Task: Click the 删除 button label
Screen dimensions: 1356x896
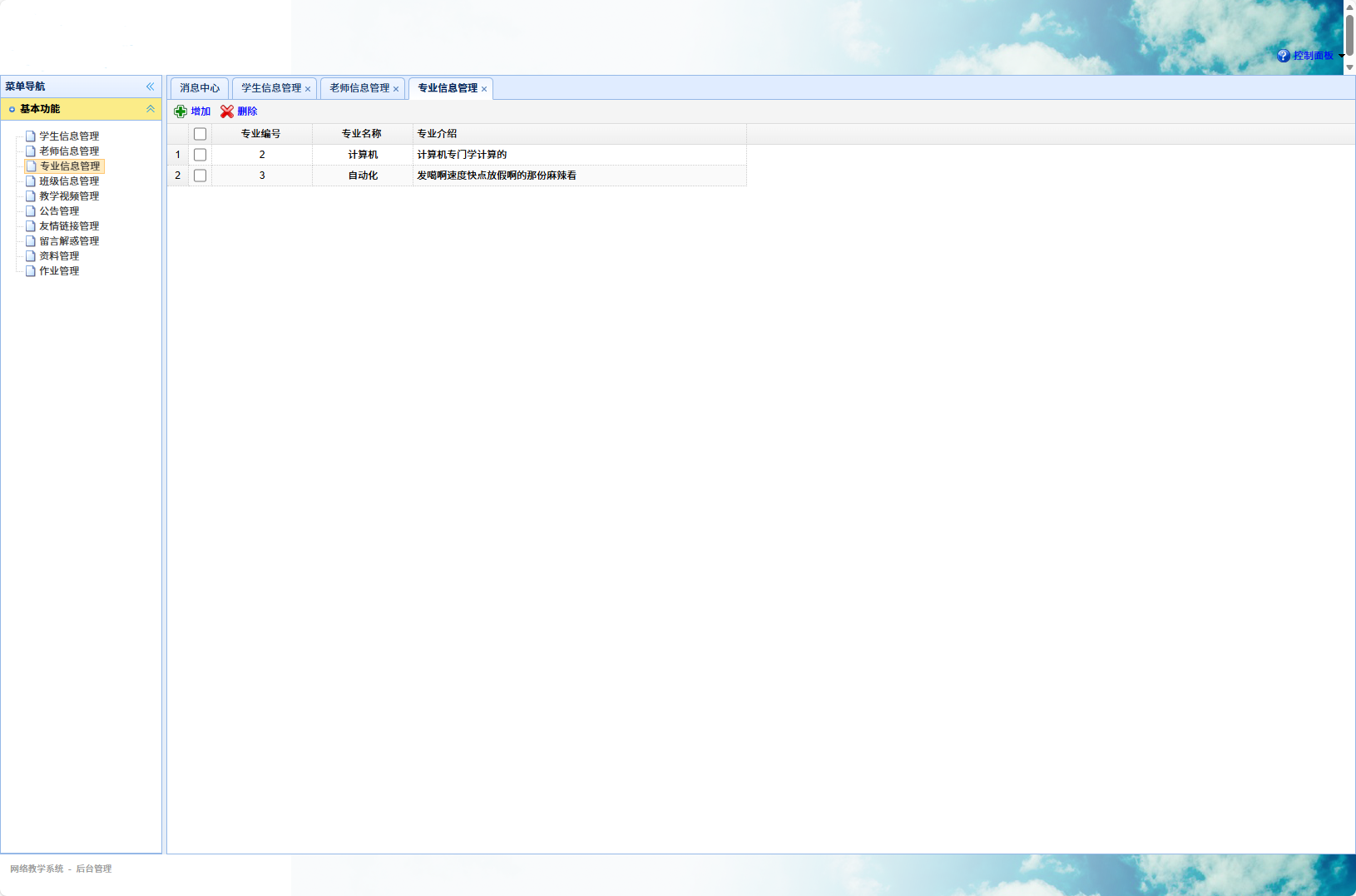Action: (x=247, y=111)
